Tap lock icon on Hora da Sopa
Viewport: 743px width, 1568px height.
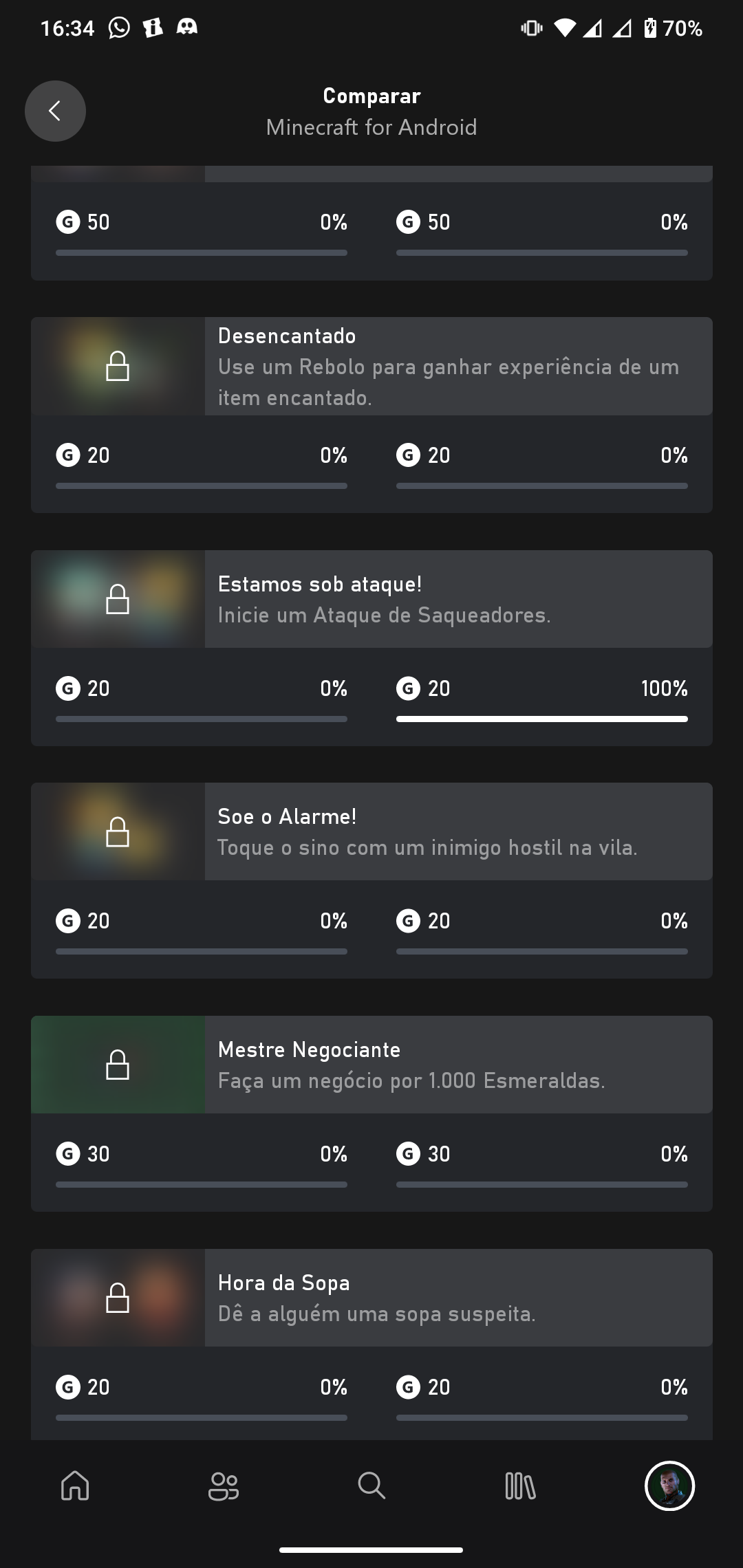pos(118,1298)
